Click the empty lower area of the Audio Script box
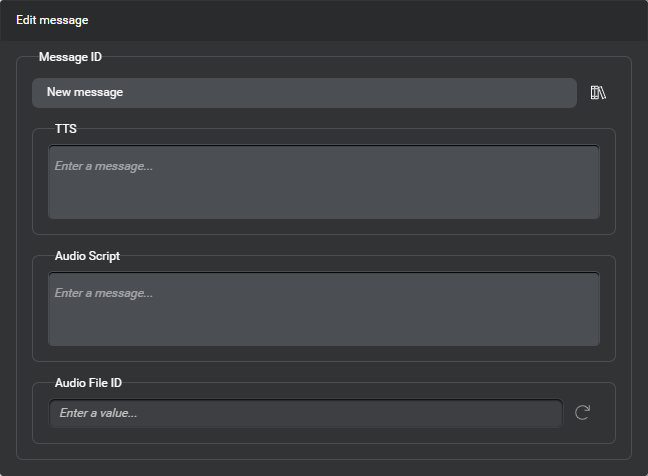 (324, 331)
